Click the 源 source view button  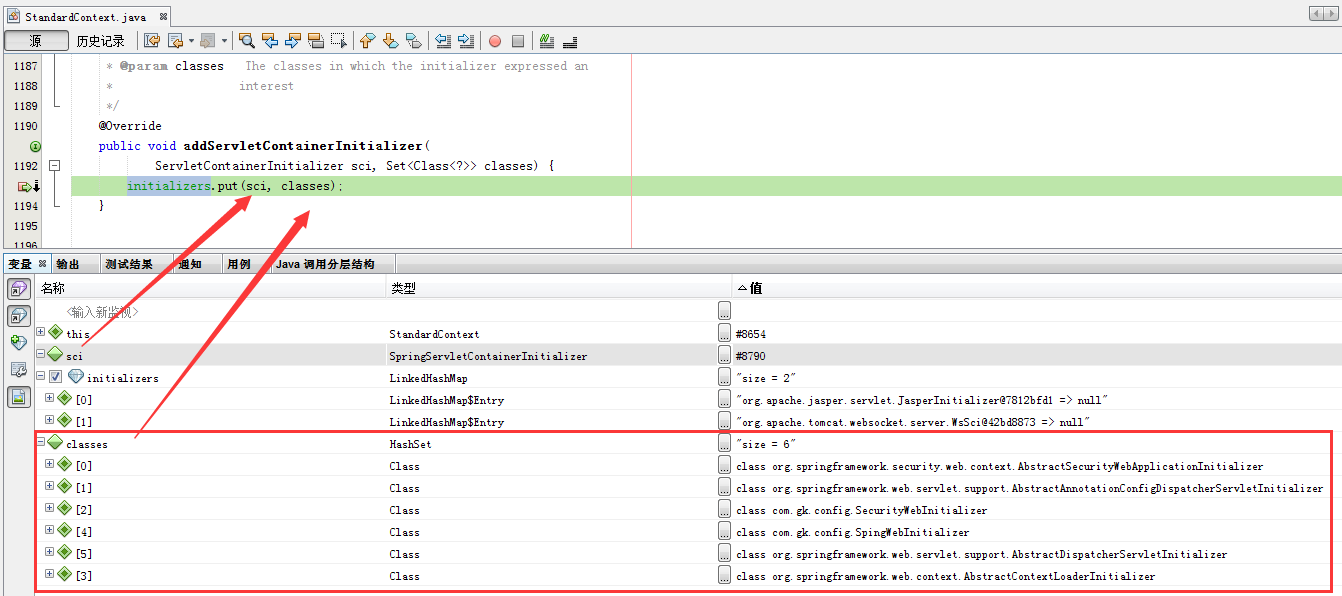pos(36,41)
